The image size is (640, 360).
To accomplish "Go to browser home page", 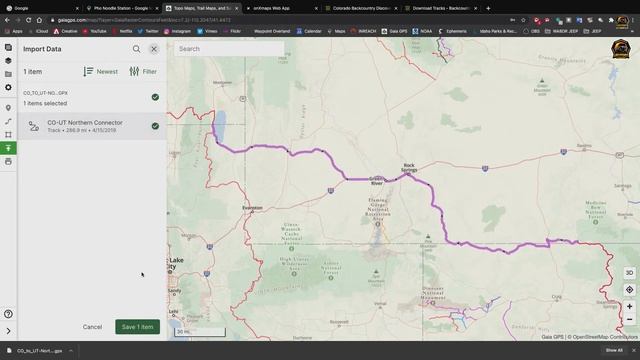I will click(x=39, y=20).
